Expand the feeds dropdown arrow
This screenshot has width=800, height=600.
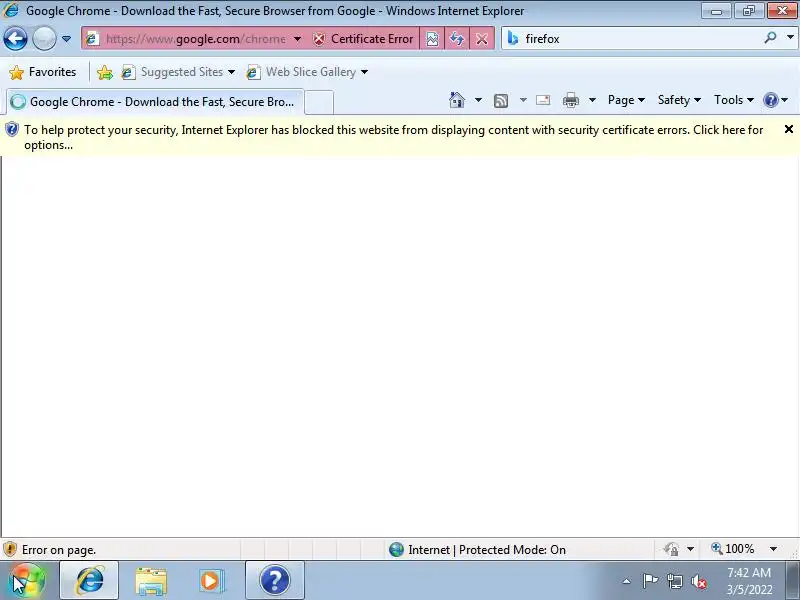tap(523, 100)
